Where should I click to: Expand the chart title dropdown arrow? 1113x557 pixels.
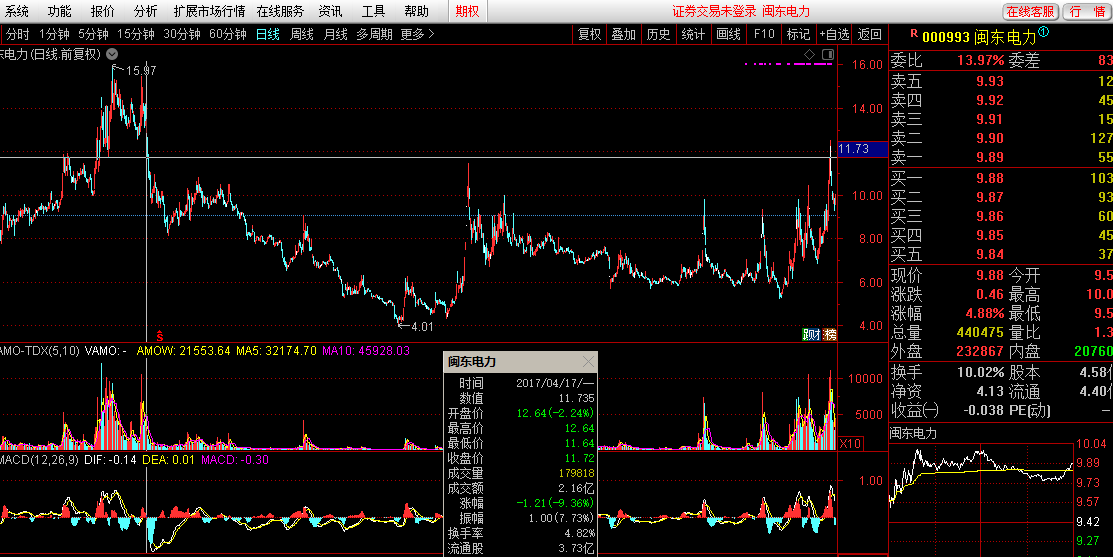[x=112, y=54]
